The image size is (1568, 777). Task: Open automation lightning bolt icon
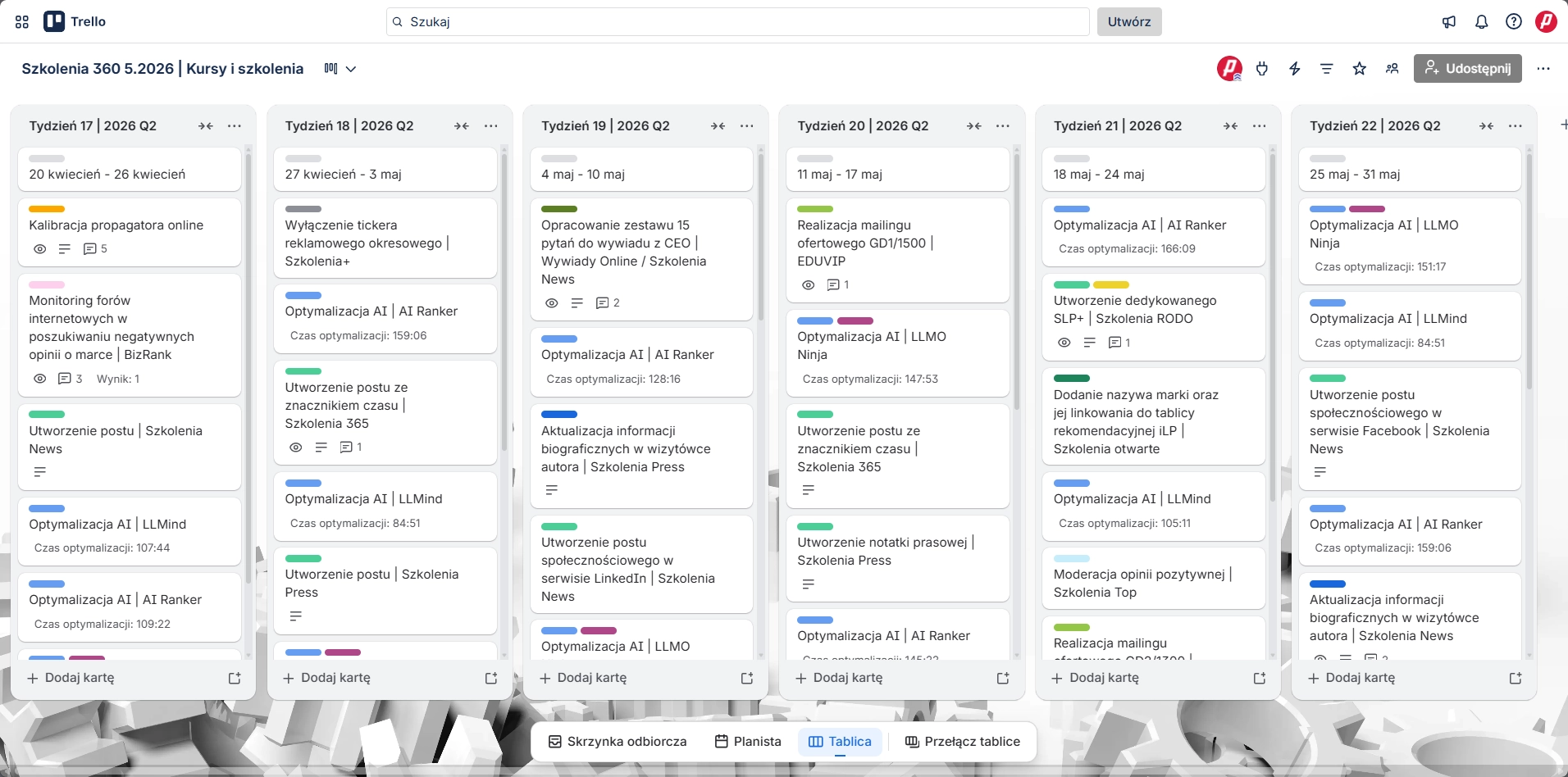pos(1295,69)
